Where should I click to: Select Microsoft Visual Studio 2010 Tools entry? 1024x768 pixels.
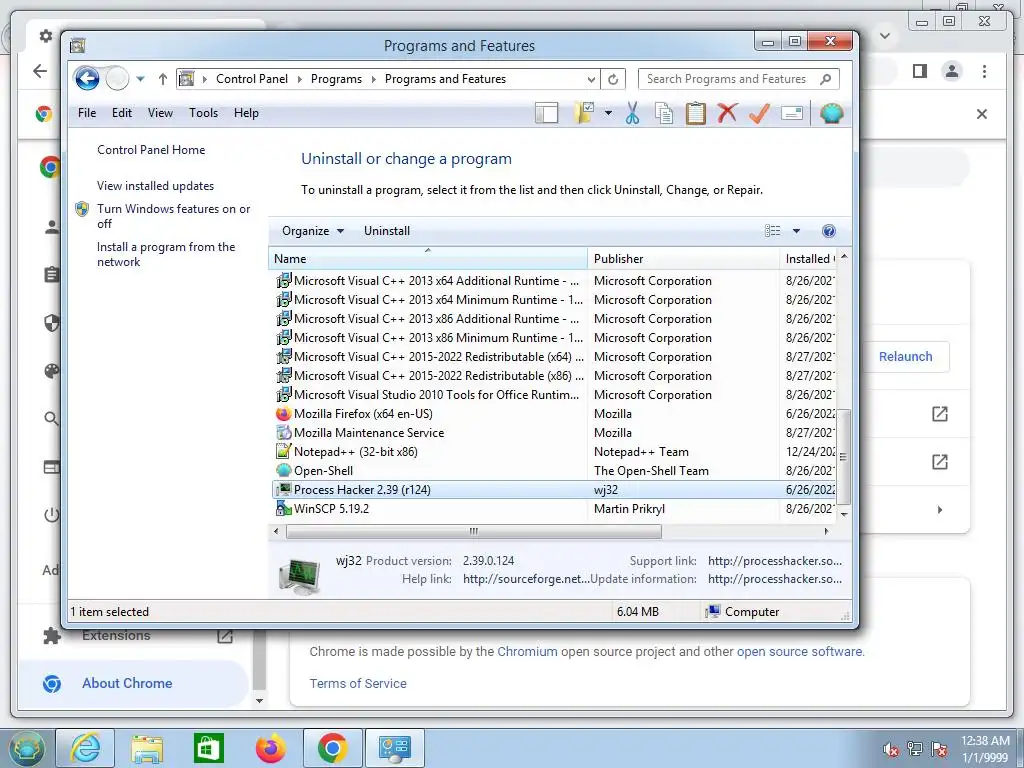(553, 395)
